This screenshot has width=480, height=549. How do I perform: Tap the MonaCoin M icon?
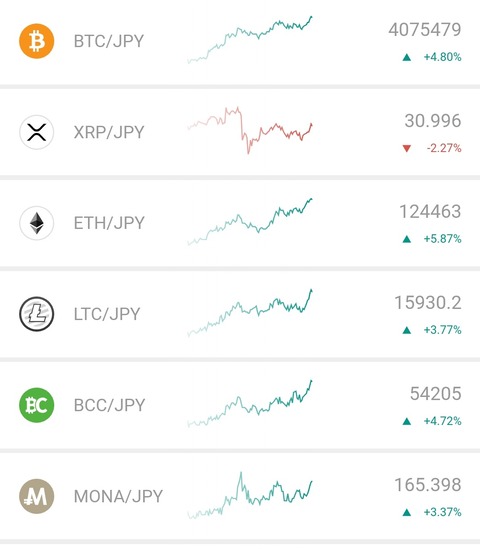tap(36, 496)
